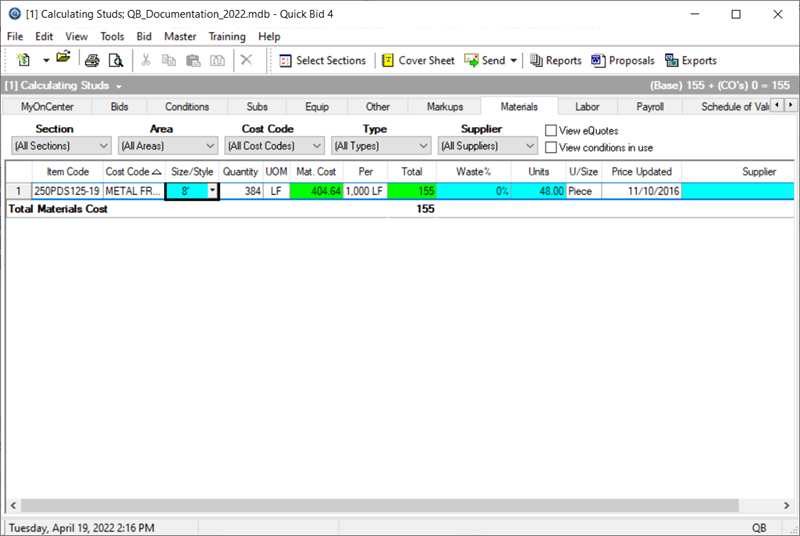Enable the View eQuotes checkbox
The height and width of the screenshot is (536, 800).
coord(551,131)
